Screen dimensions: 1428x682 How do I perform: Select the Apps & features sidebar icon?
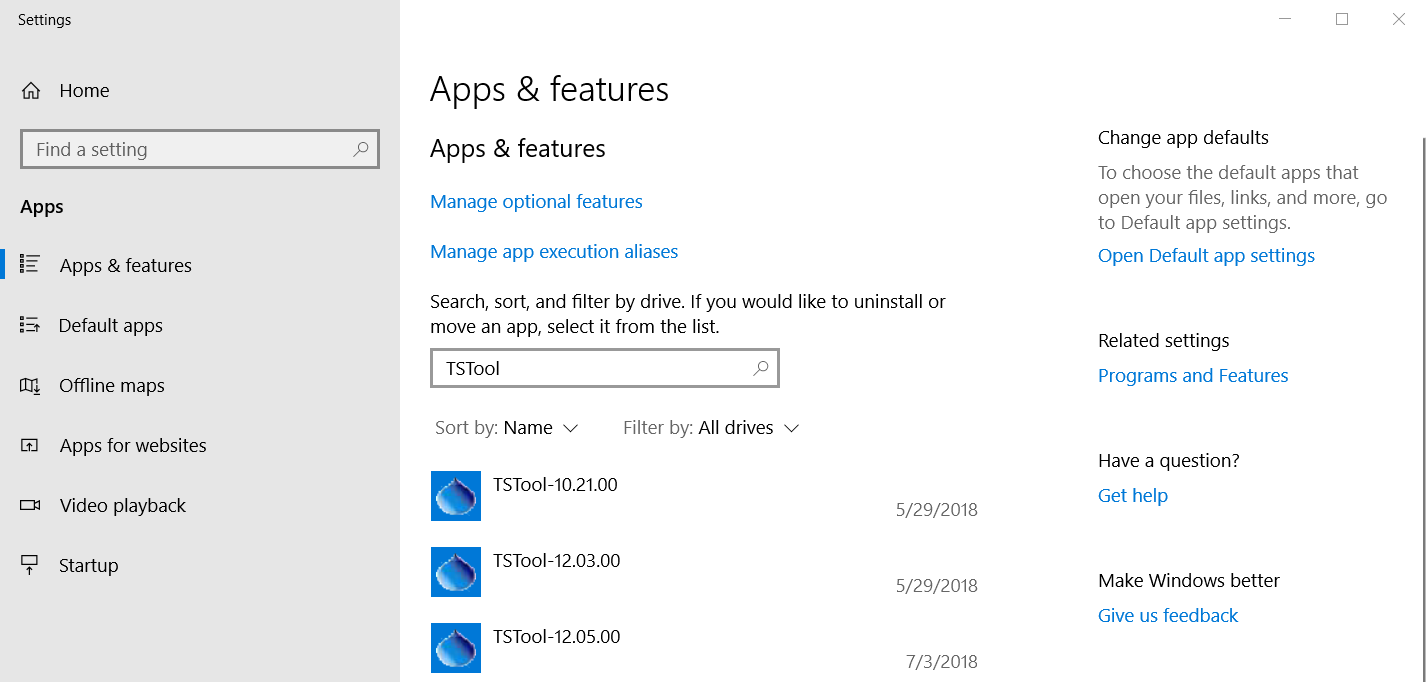click(30, 265)
